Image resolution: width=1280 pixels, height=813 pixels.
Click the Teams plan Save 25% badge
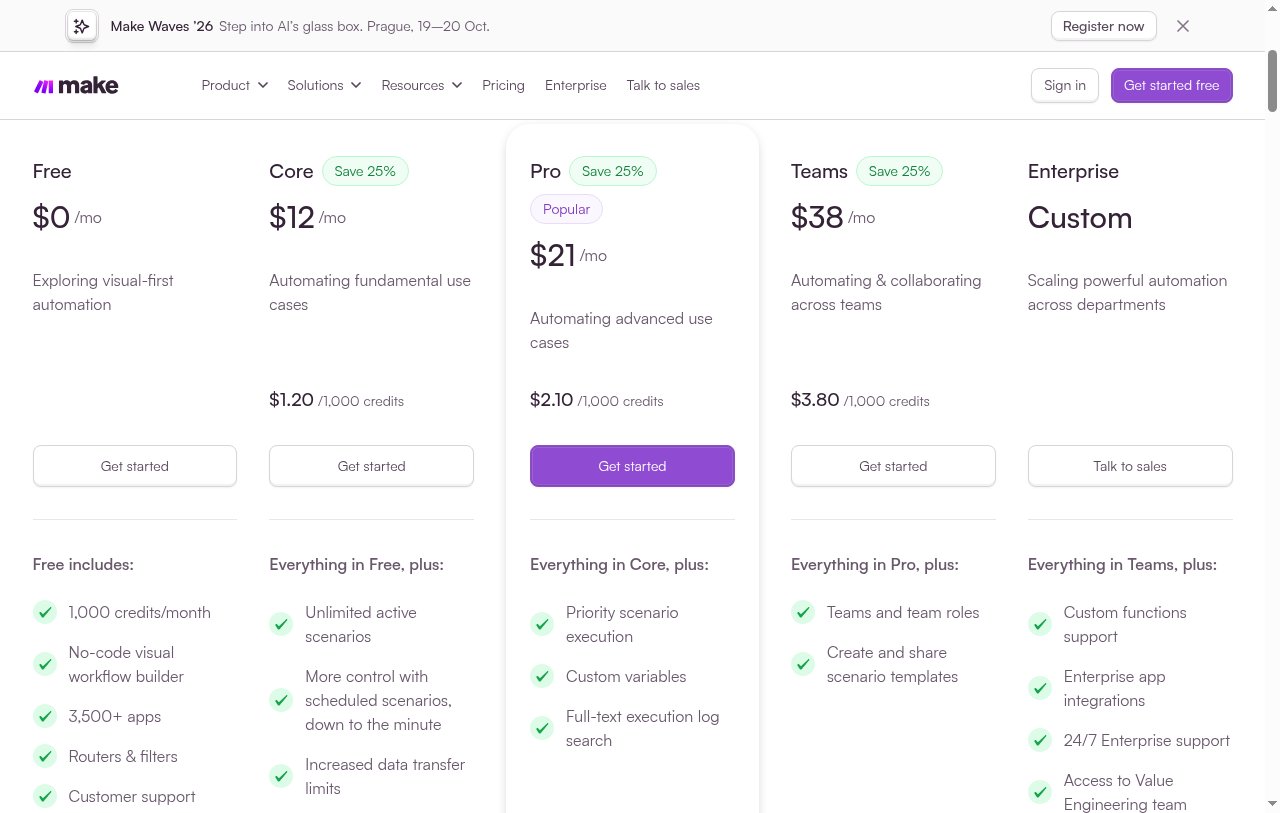(899, 171)
